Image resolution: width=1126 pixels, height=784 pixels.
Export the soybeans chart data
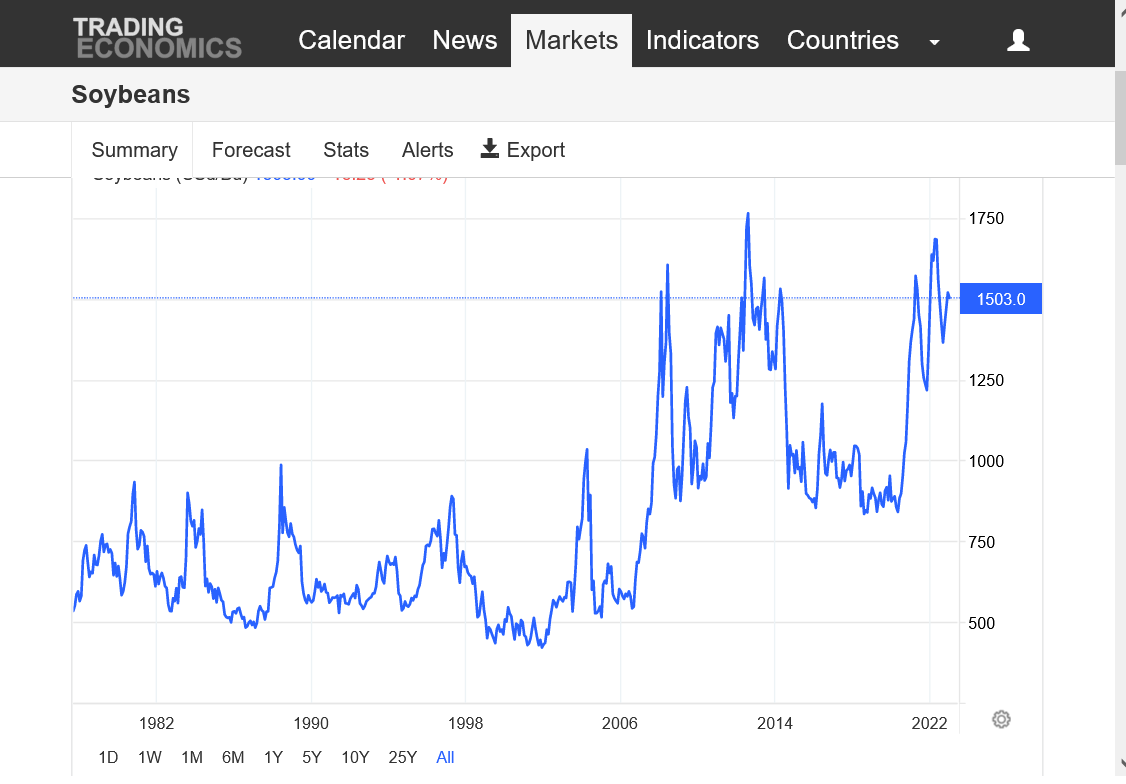(x=523, y=149)
